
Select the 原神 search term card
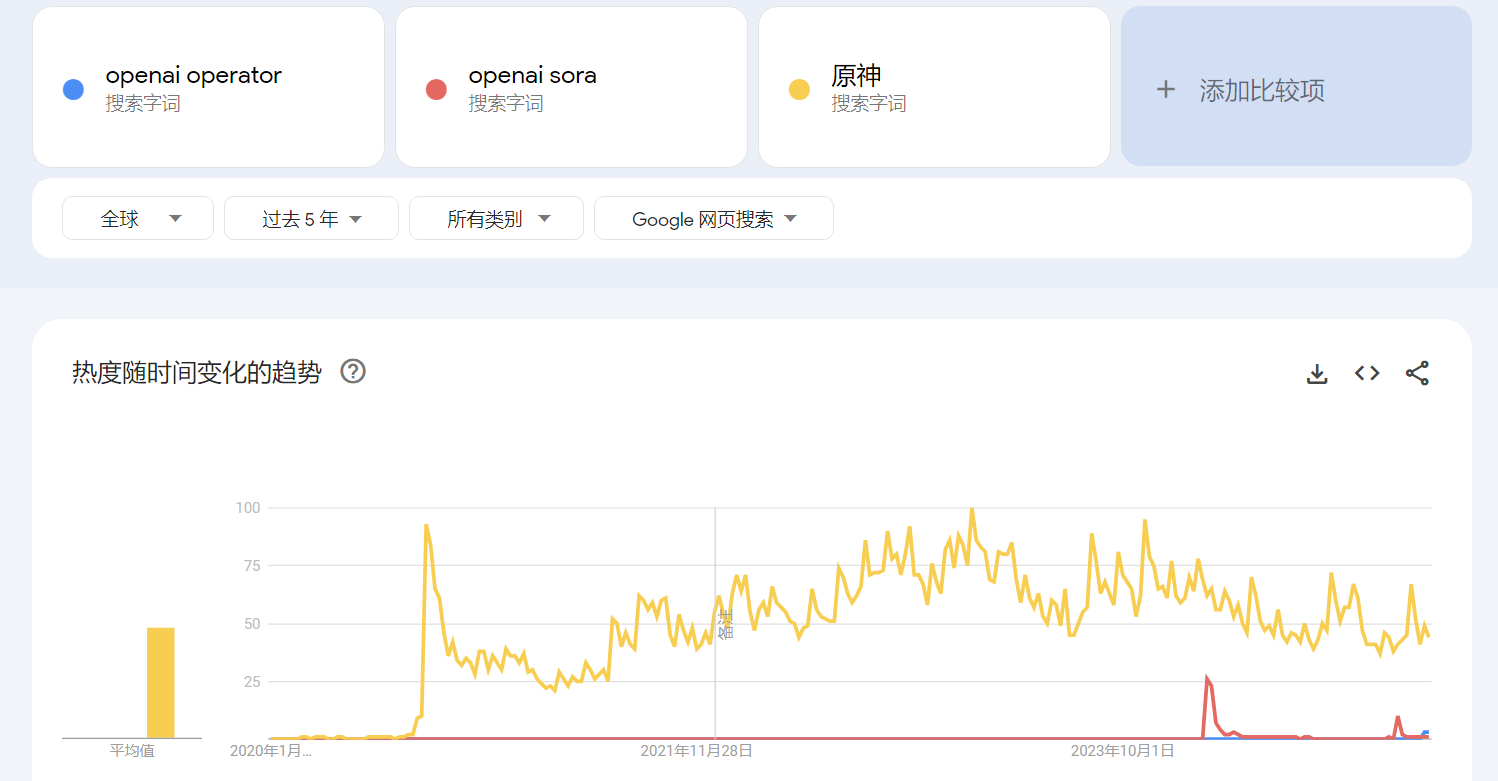coord(933,87)
